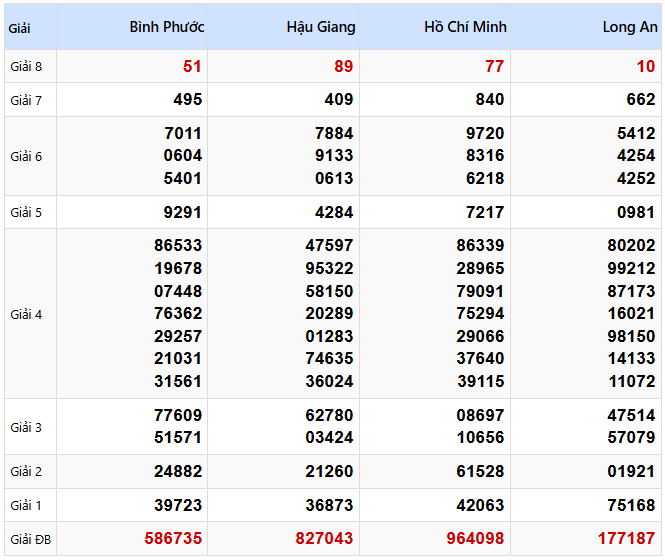The height and width of the screenshot is (560, 665).
Task: Click special prize number 586735
Action: (x=172, y=538)
